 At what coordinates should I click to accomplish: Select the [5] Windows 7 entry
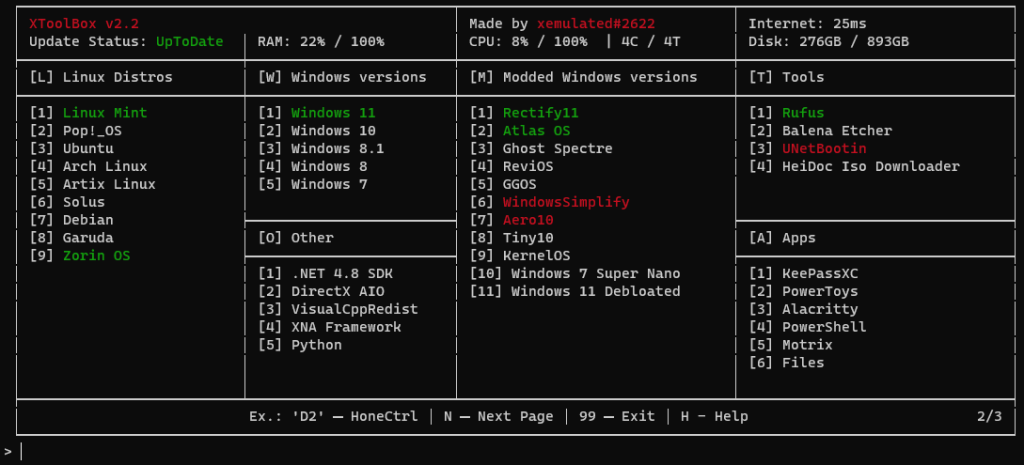[x=312, y=184]
